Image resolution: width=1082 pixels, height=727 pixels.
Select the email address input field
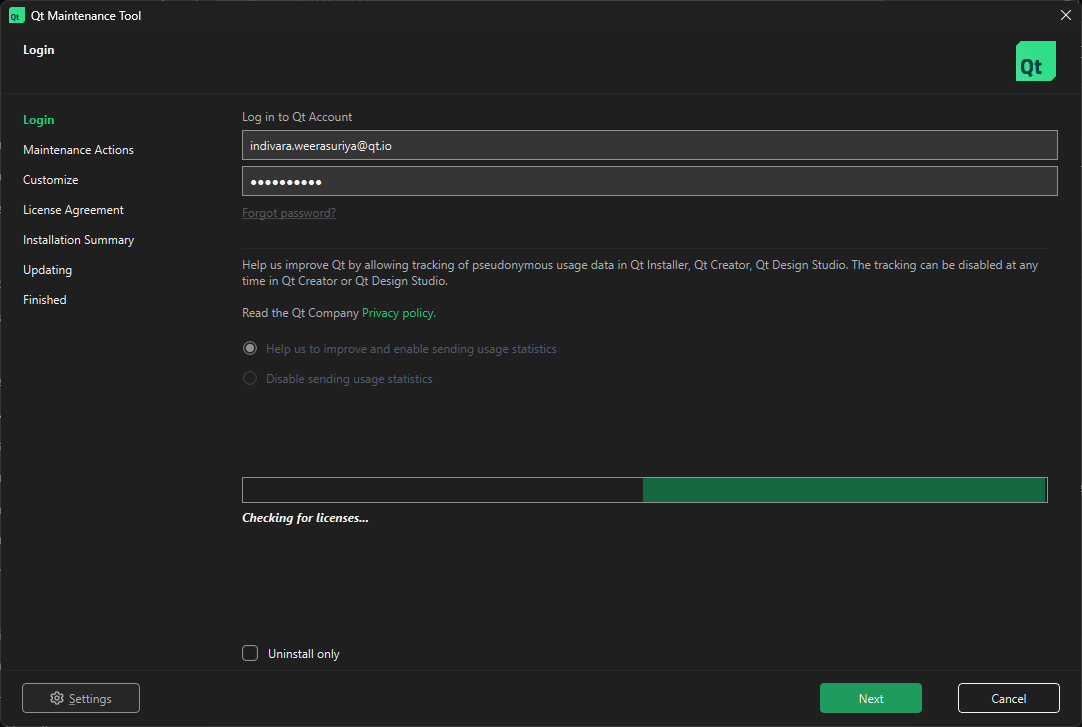(649, 146)
